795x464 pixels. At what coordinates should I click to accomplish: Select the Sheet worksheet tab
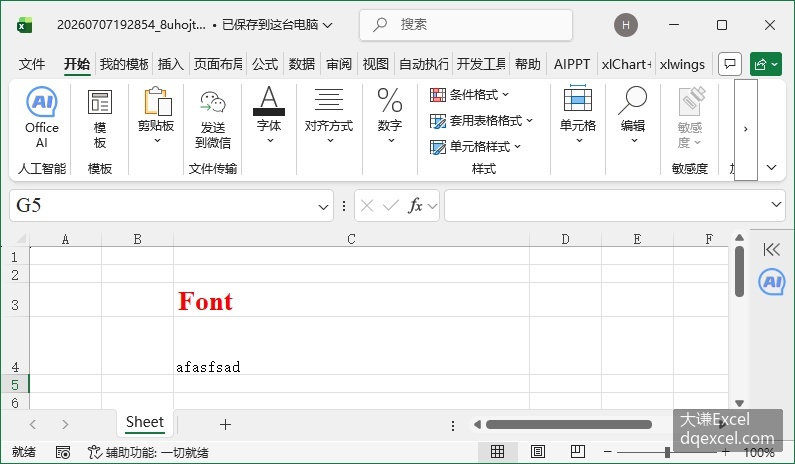tap(144, 422)
